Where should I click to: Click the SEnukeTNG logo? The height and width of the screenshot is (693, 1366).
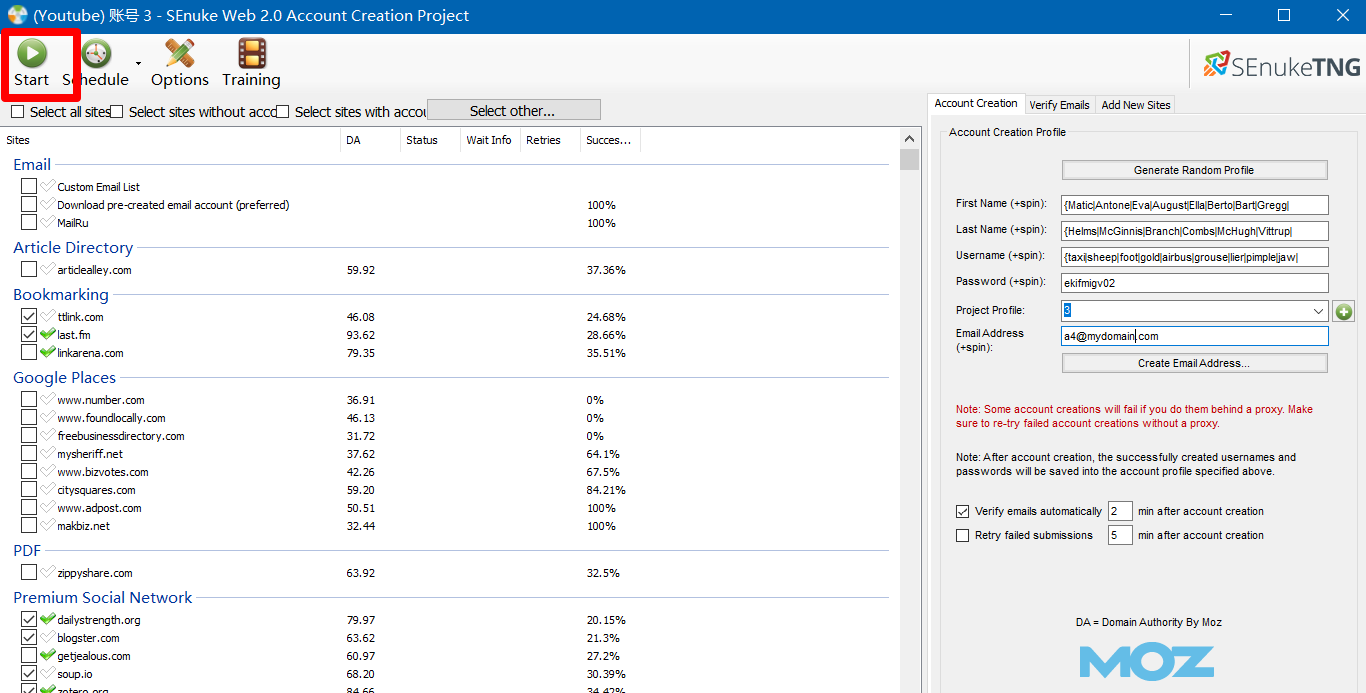(x=1282, y=66)
